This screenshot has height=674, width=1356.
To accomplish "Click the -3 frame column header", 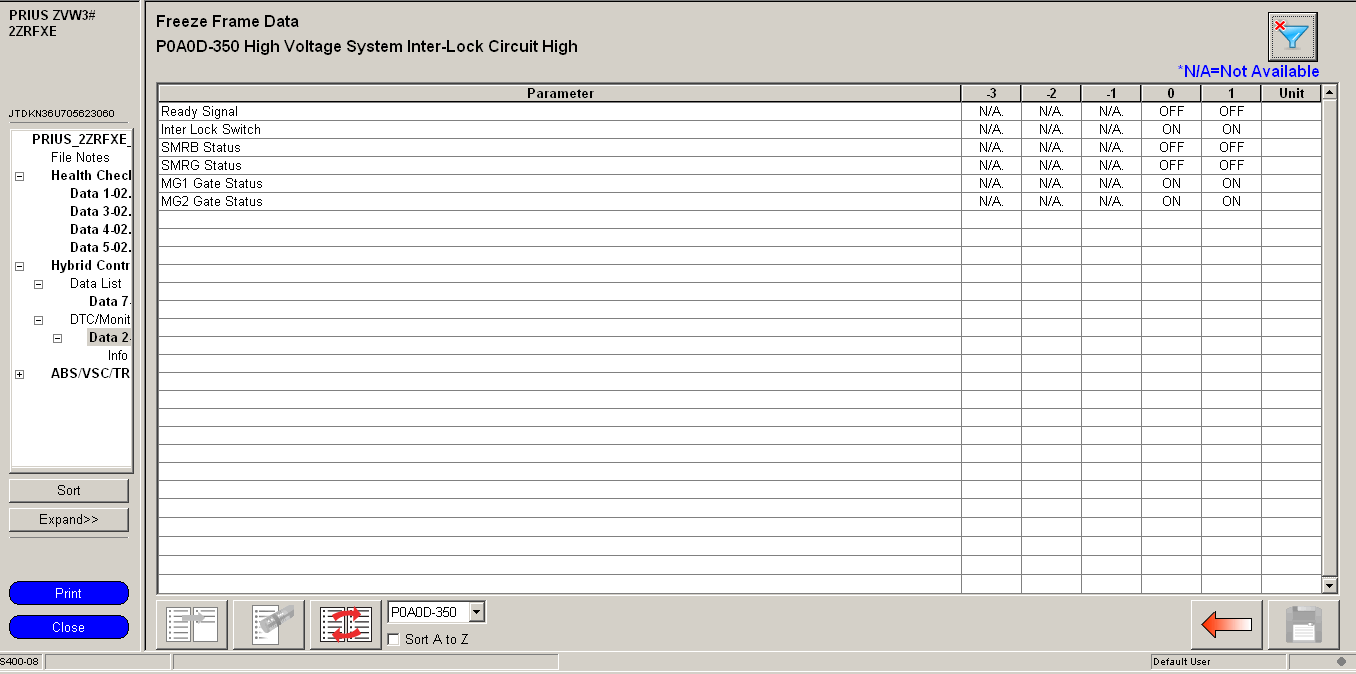I will coord(991,93).
